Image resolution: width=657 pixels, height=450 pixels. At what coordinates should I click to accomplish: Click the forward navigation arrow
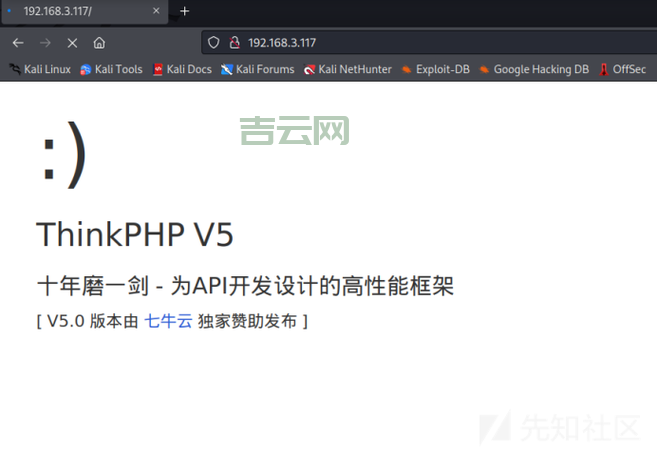tap(45, 43)
